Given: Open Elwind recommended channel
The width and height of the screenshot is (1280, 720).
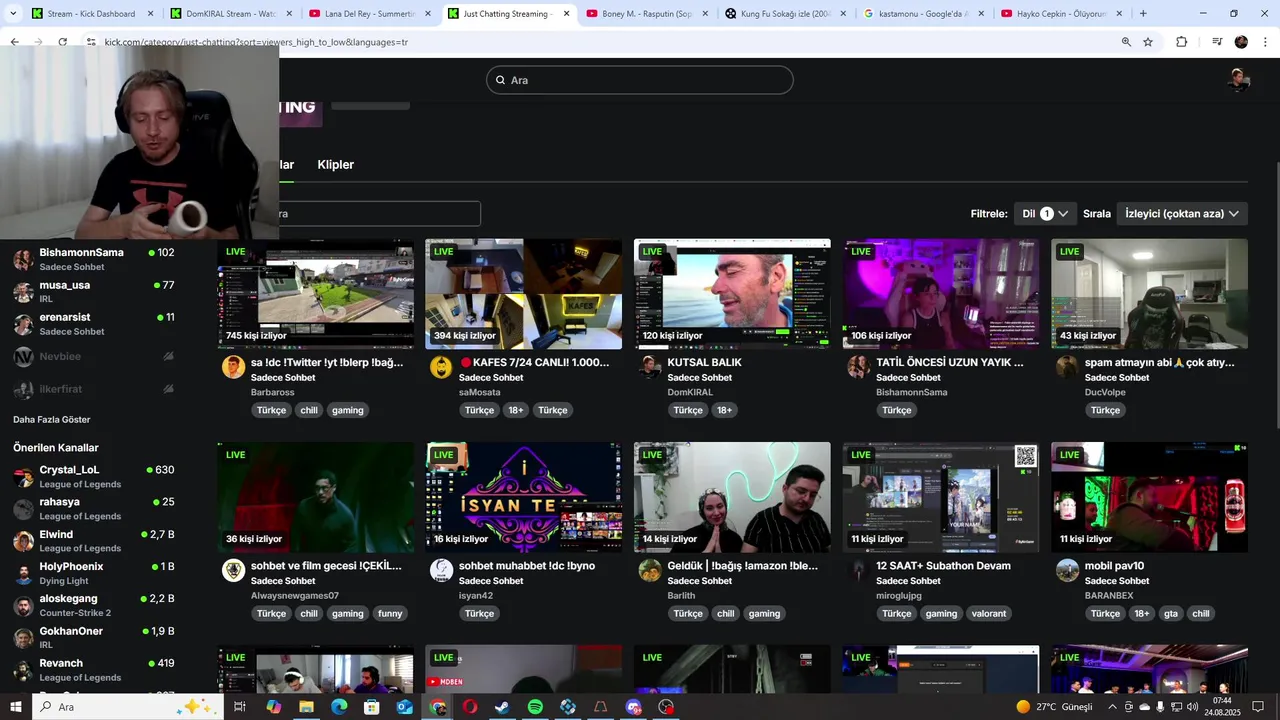Looking at the screenshot, I should (x=95, y=541).
